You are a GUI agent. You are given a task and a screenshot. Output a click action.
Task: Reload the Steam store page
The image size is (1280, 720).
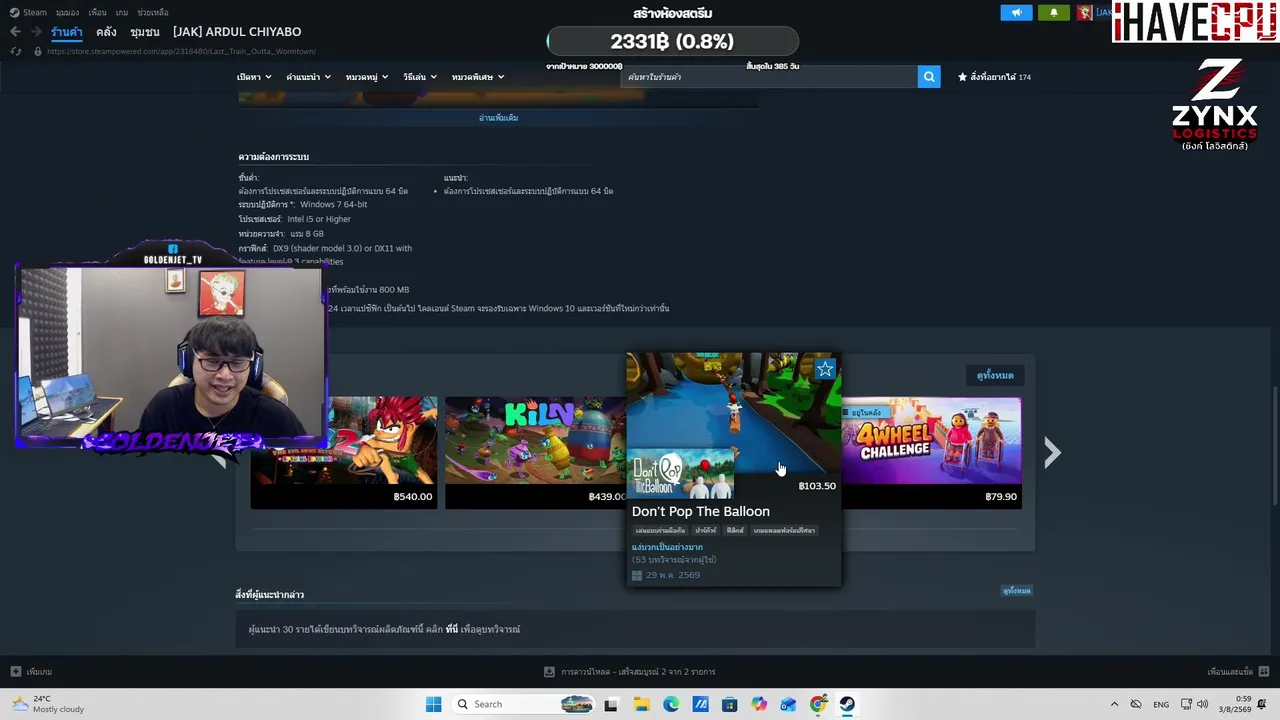click(x=17, y=51)
